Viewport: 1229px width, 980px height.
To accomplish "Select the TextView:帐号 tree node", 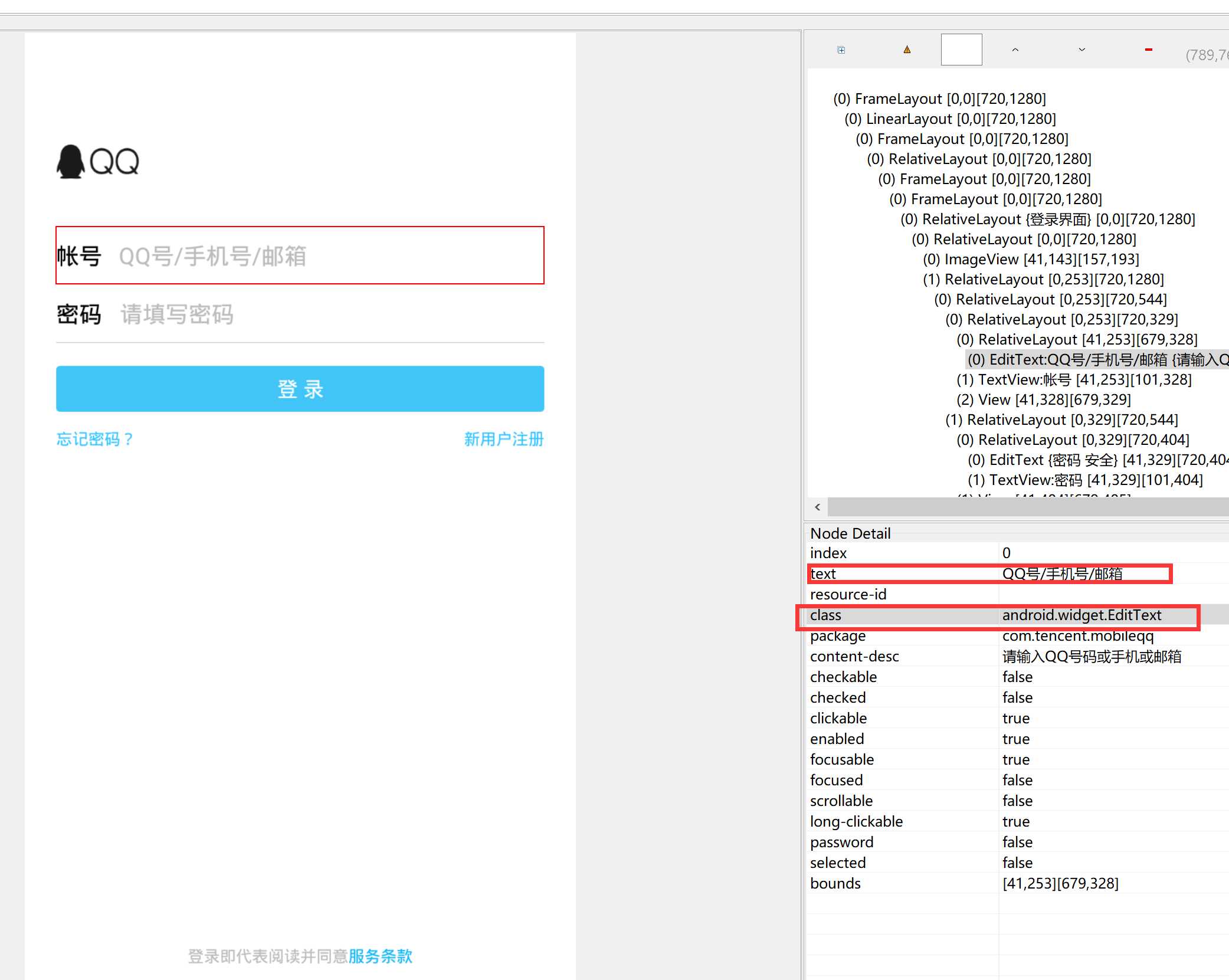I will (x=1074, y=380).
